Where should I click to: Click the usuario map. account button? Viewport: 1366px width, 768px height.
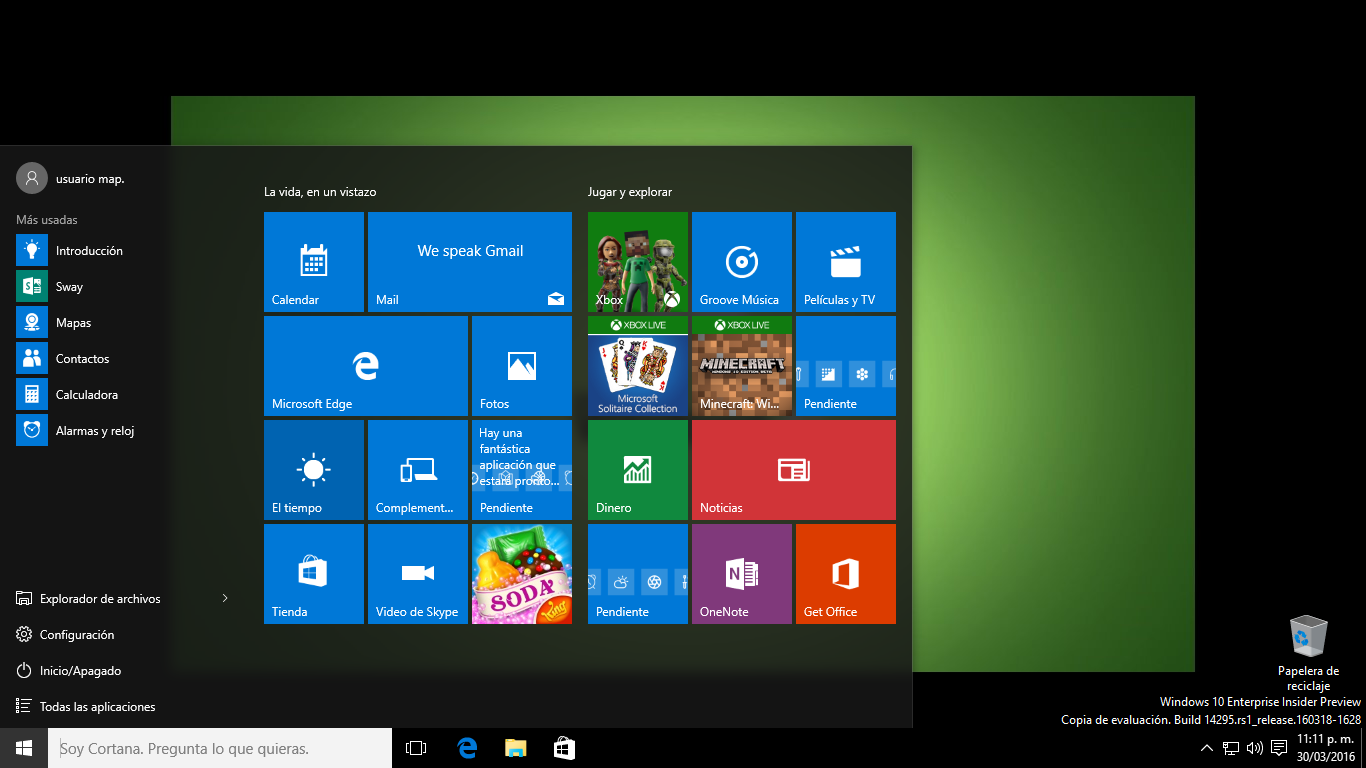tap(70, 178)
